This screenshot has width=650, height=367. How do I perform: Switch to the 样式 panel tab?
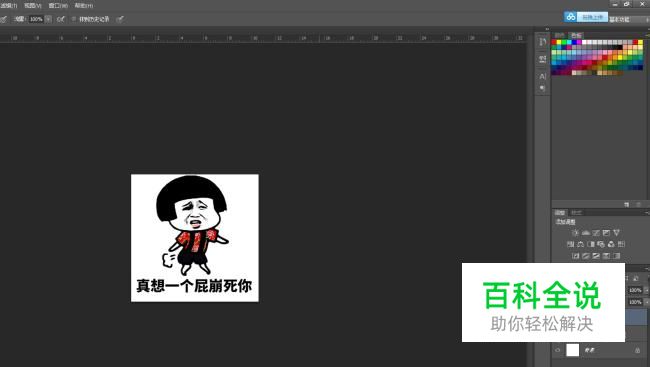(x=576, y=213)
